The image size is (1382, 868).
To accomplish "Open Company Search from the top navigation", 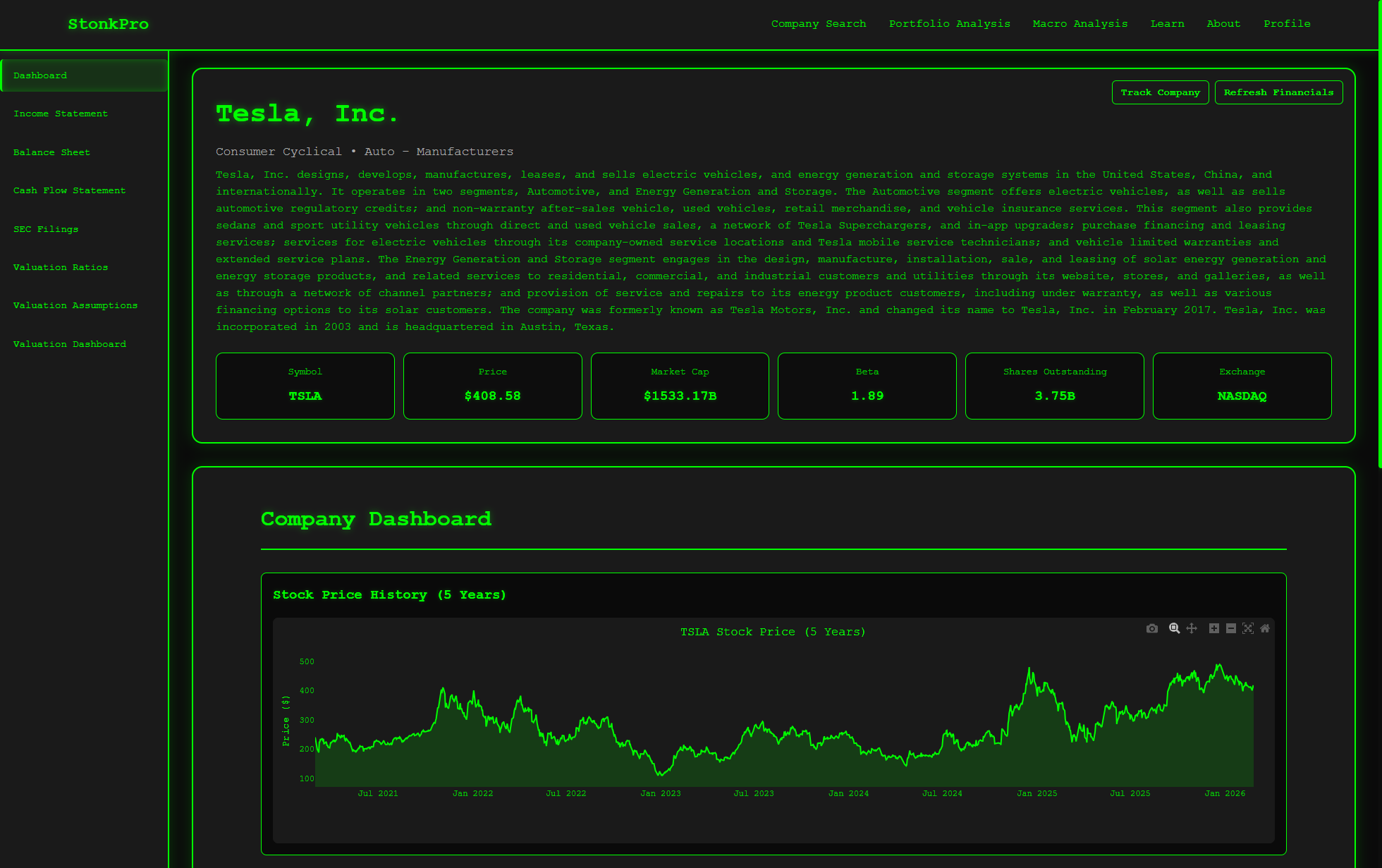I will [x=819, y=23].
